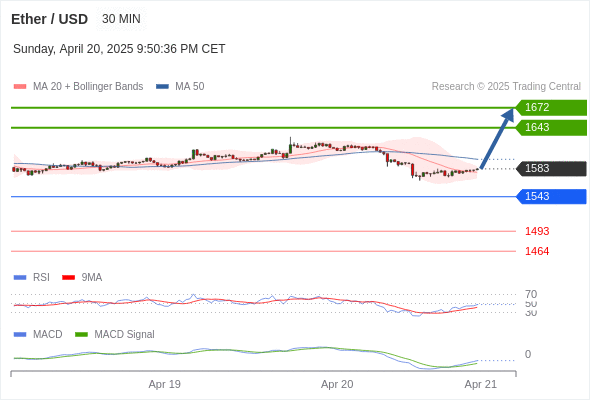Select the 1643 resistance price tag

(x=551, y=128)
